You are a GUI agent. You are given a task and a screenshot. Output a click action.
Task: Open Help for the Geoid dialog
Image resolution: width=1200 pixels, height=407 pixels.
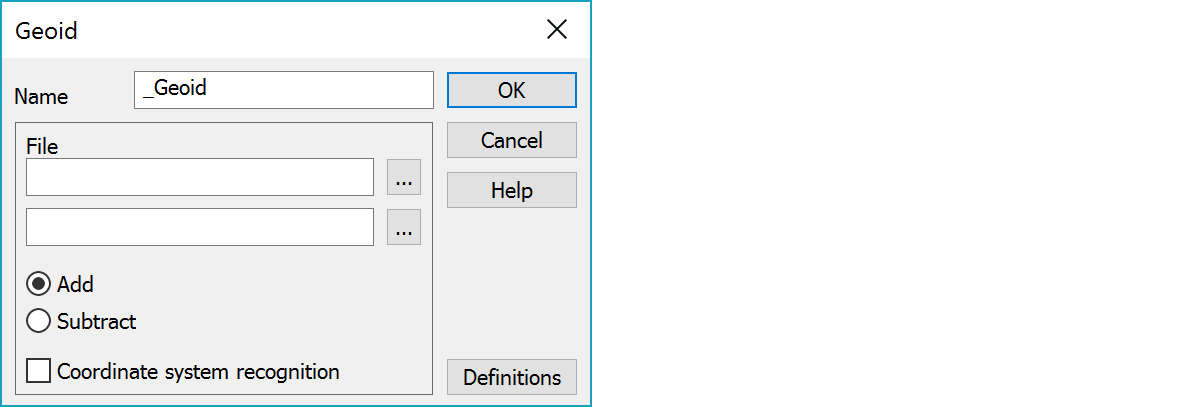[x=511, y=190]
